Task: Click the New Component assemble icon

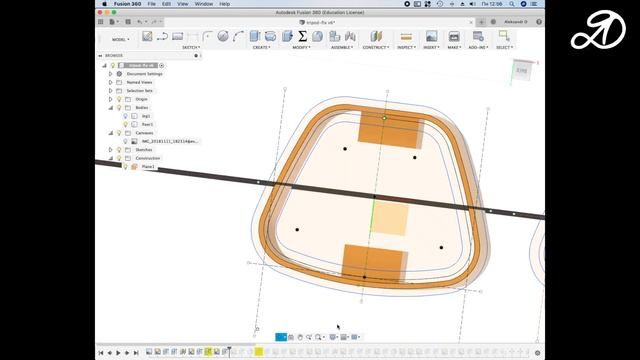Action: 335,36
